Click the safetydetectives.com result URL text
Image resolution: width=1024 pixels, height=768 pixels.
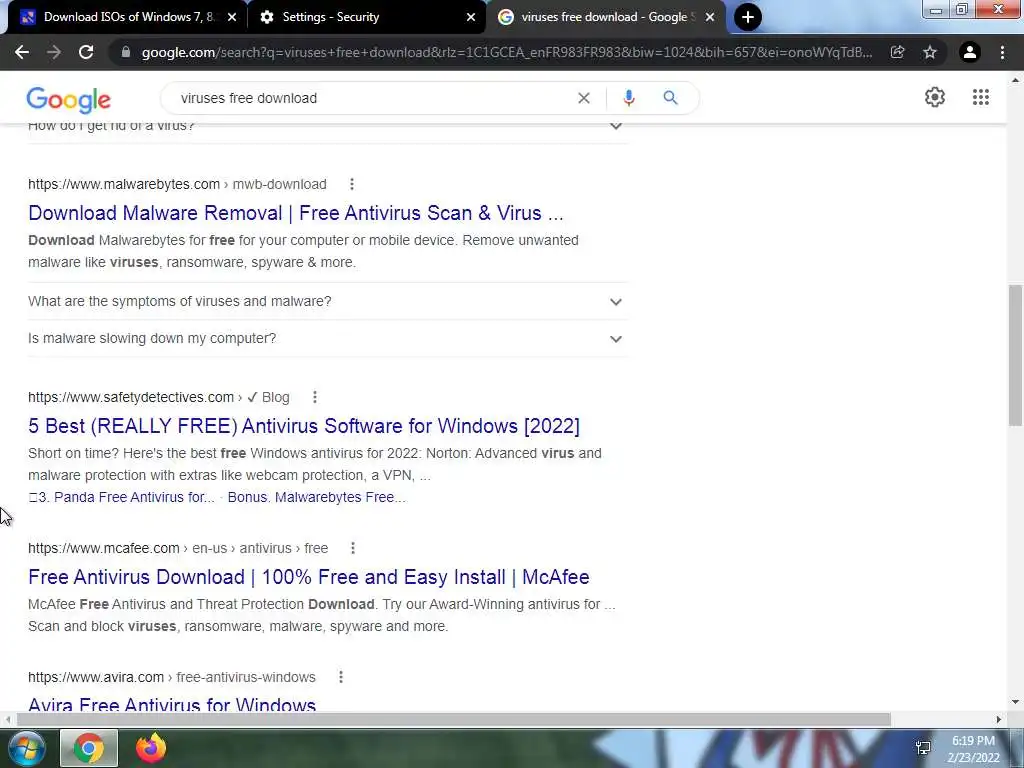point(159,397)
